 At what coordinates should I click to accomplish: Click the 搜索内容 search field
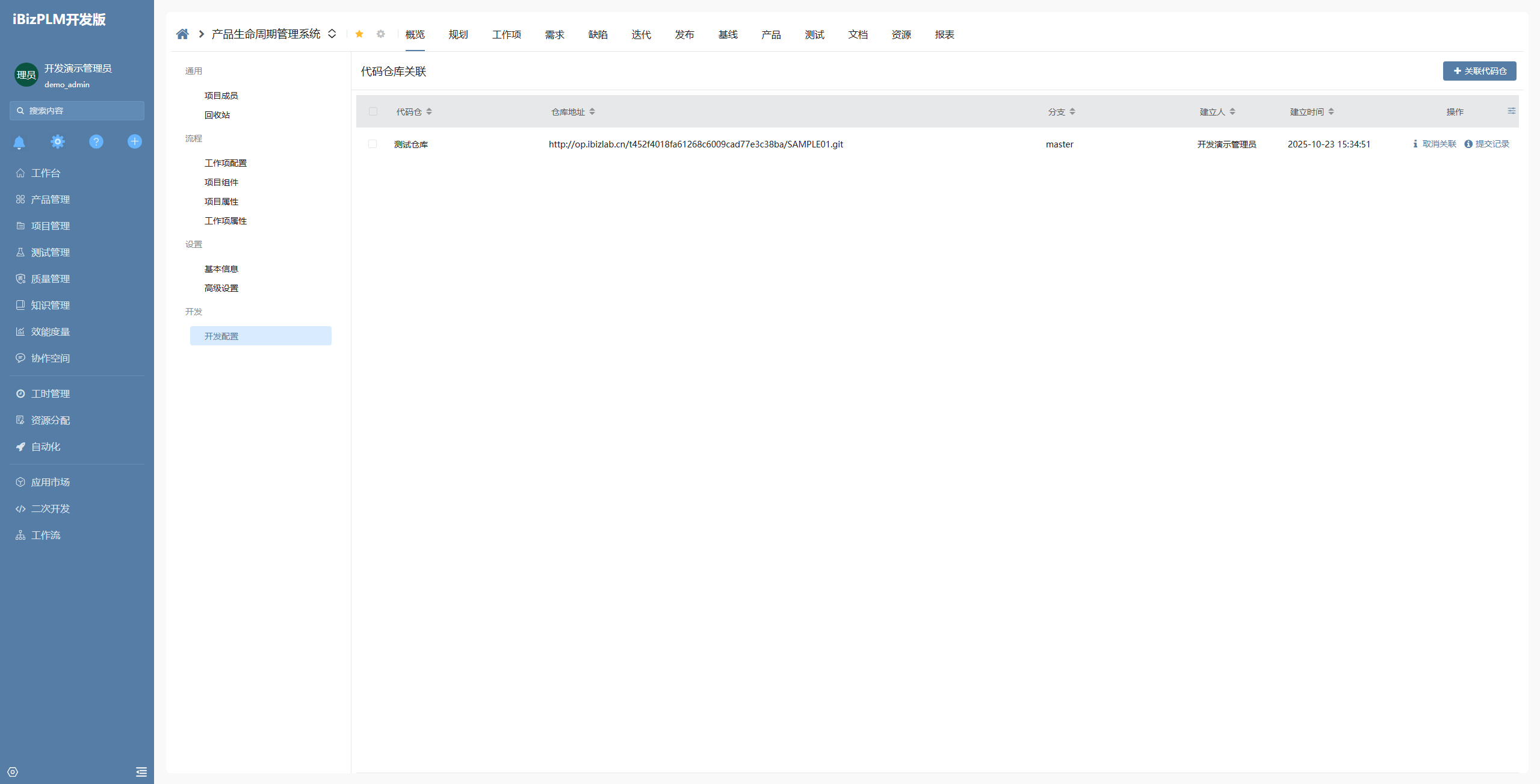77,111
